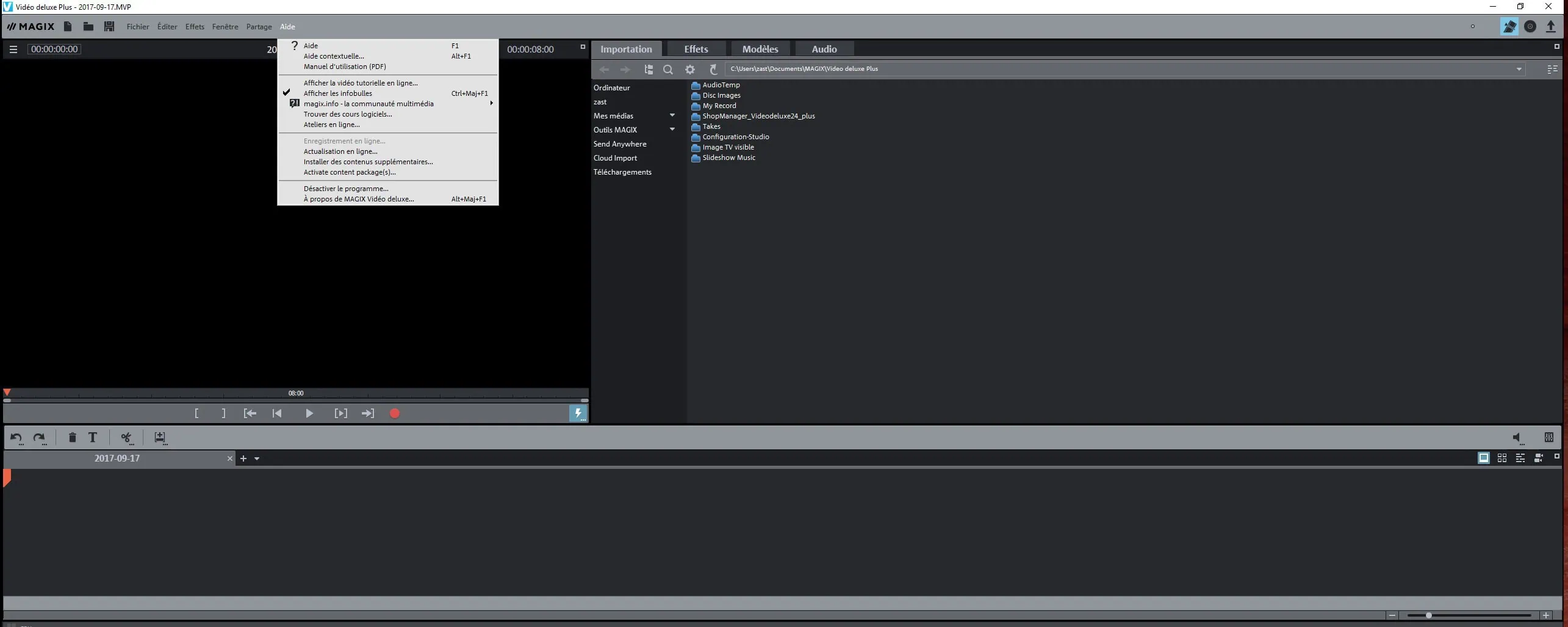Click the undo arrow icon

16,437
